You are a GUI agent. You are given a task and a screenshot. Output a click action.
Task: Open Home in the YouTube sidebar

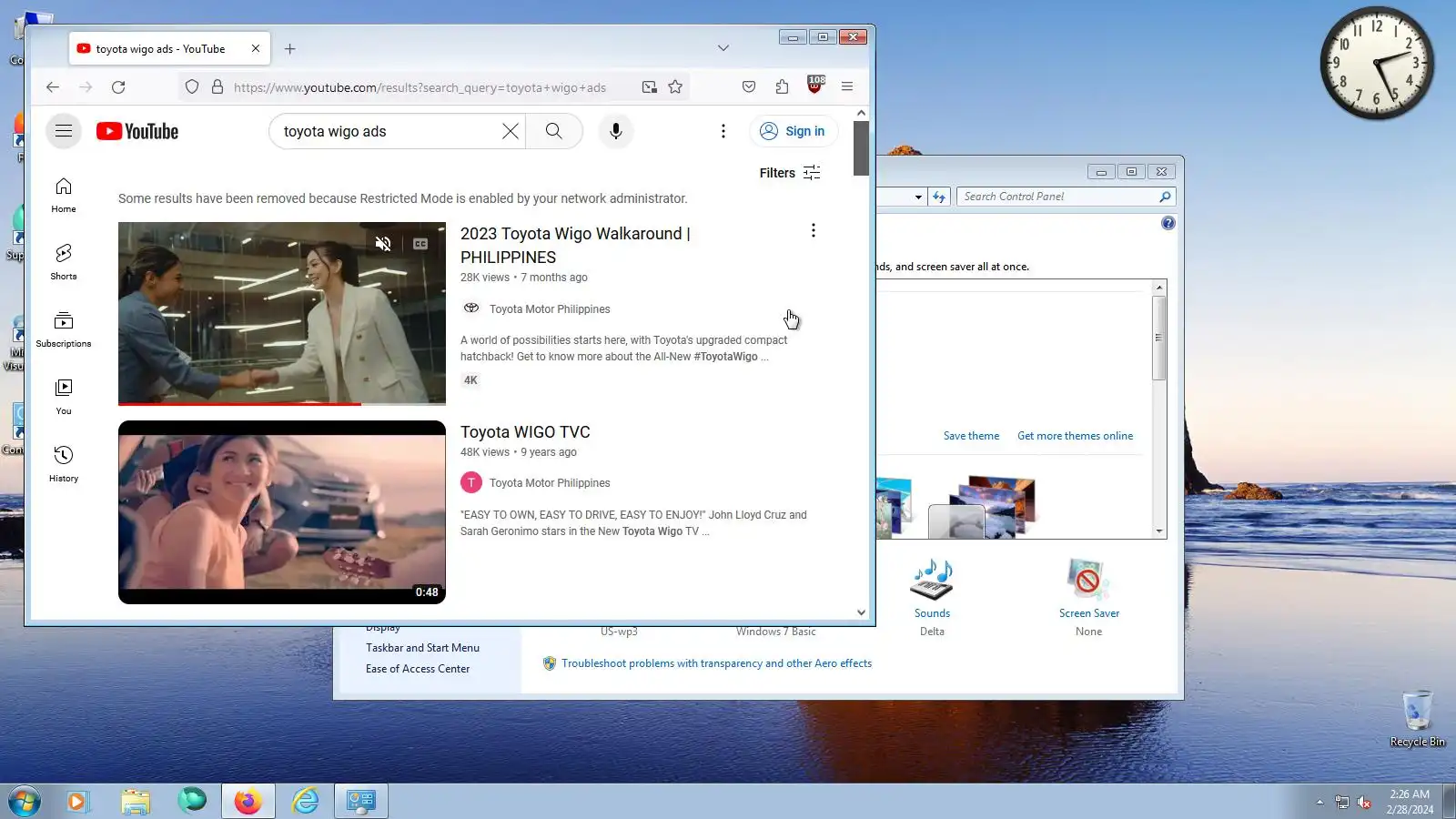pos(64,196)
